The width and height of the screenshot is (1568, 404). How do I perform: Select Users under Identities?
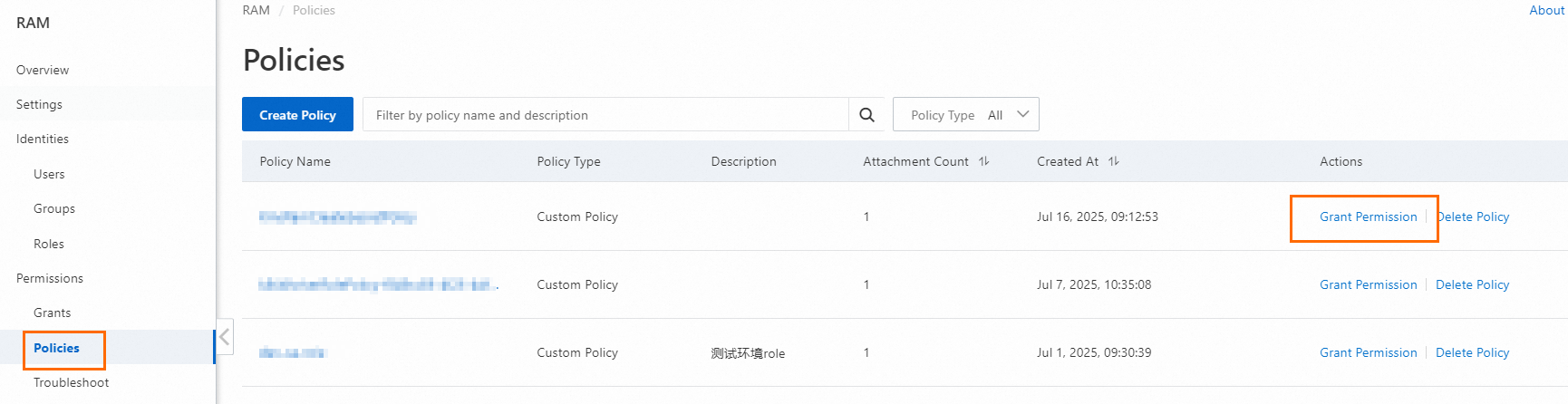(49, 174)
